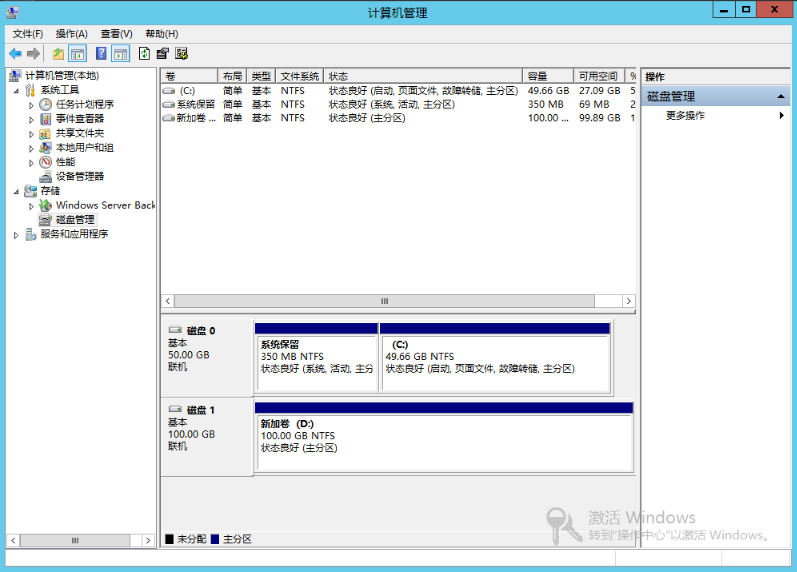
Task: Open the properties toolbar icon
Action: click(163, 53)
